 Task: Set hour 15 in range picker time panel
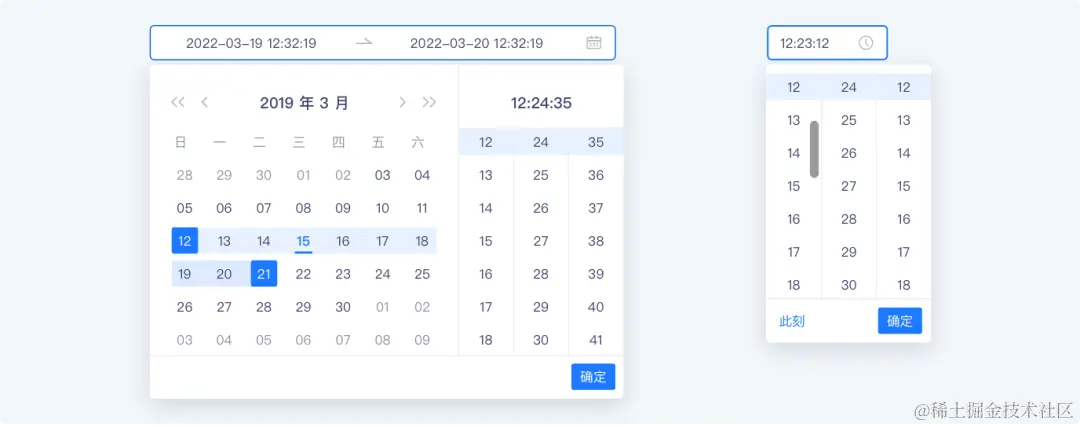pos(486,241)
